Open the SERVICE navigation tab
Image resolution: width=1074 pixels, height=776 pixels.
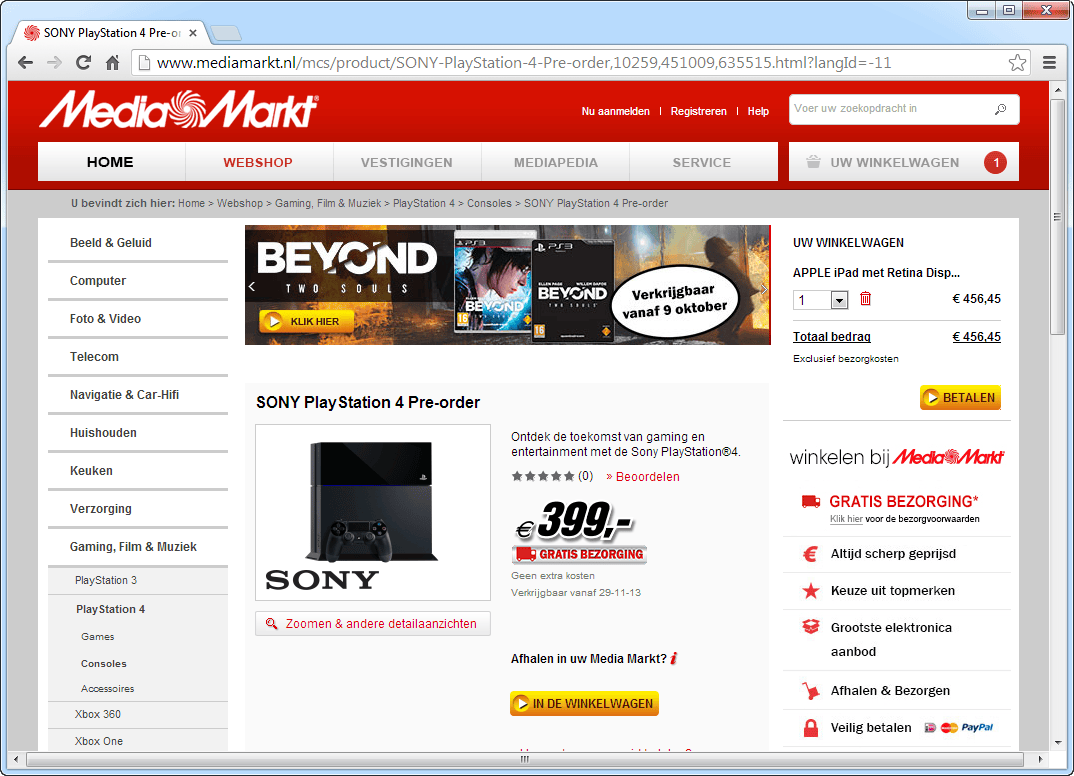702,162
